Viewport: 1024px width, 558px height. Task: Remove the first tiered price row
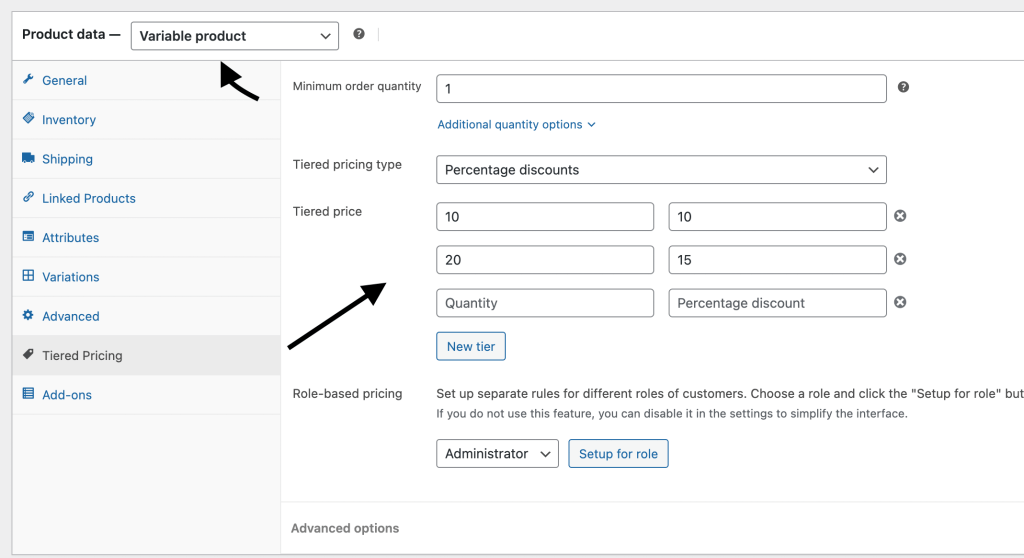coord(899,216)
